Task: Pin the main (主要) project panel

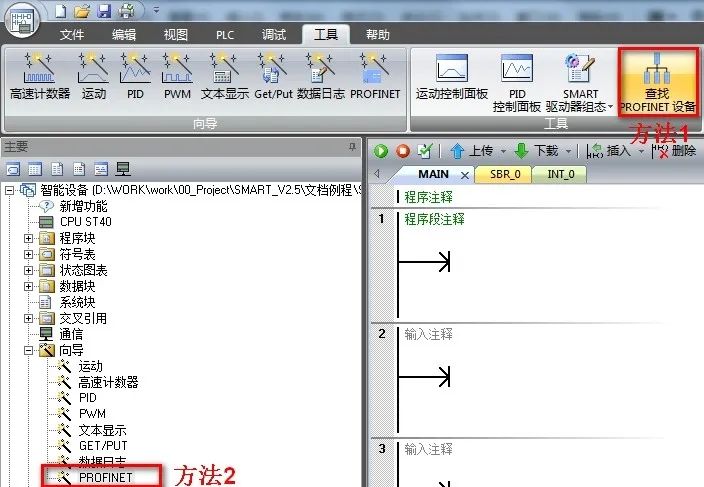Action: [352, 147]
